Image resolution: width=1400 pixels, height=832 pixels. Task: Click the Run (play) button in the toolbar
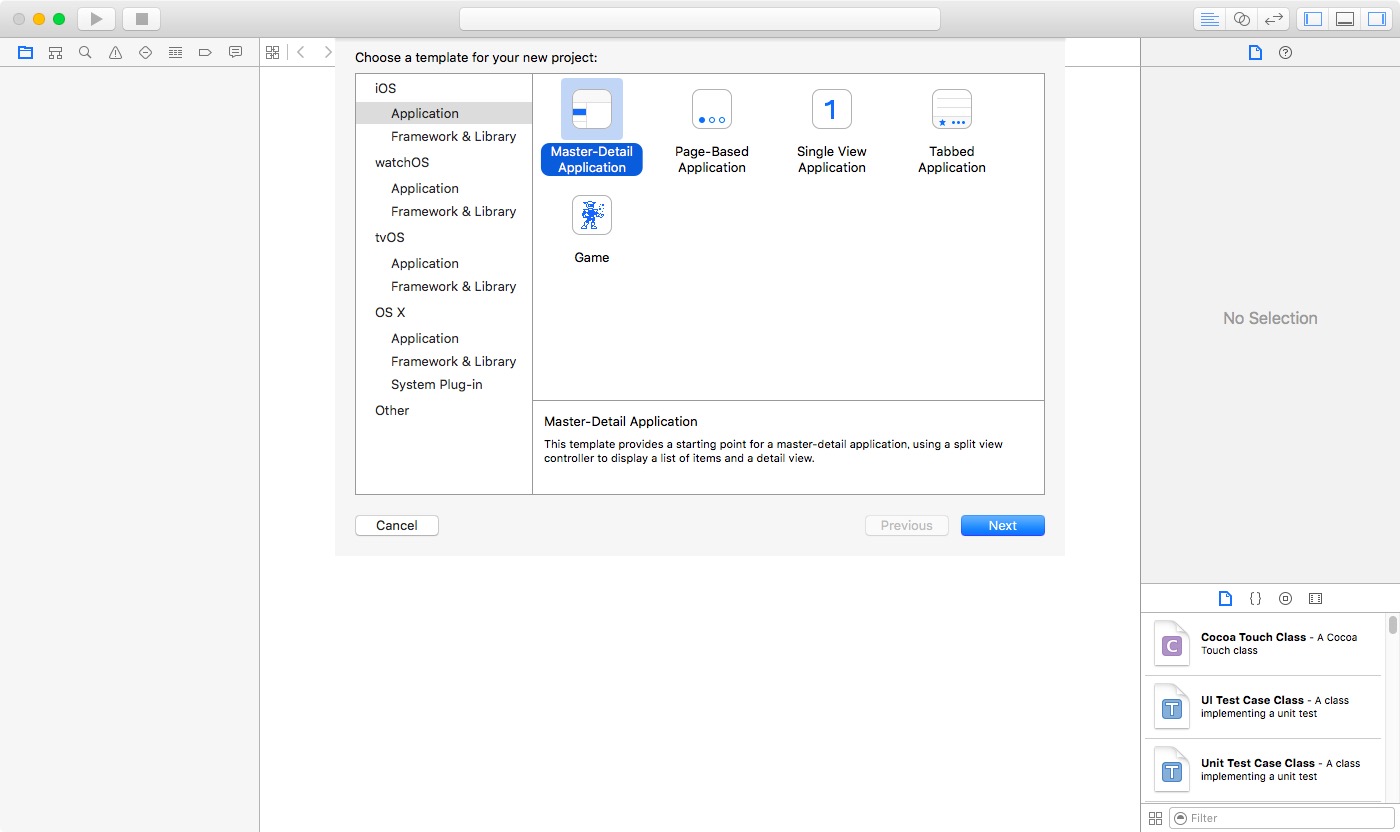97,19
